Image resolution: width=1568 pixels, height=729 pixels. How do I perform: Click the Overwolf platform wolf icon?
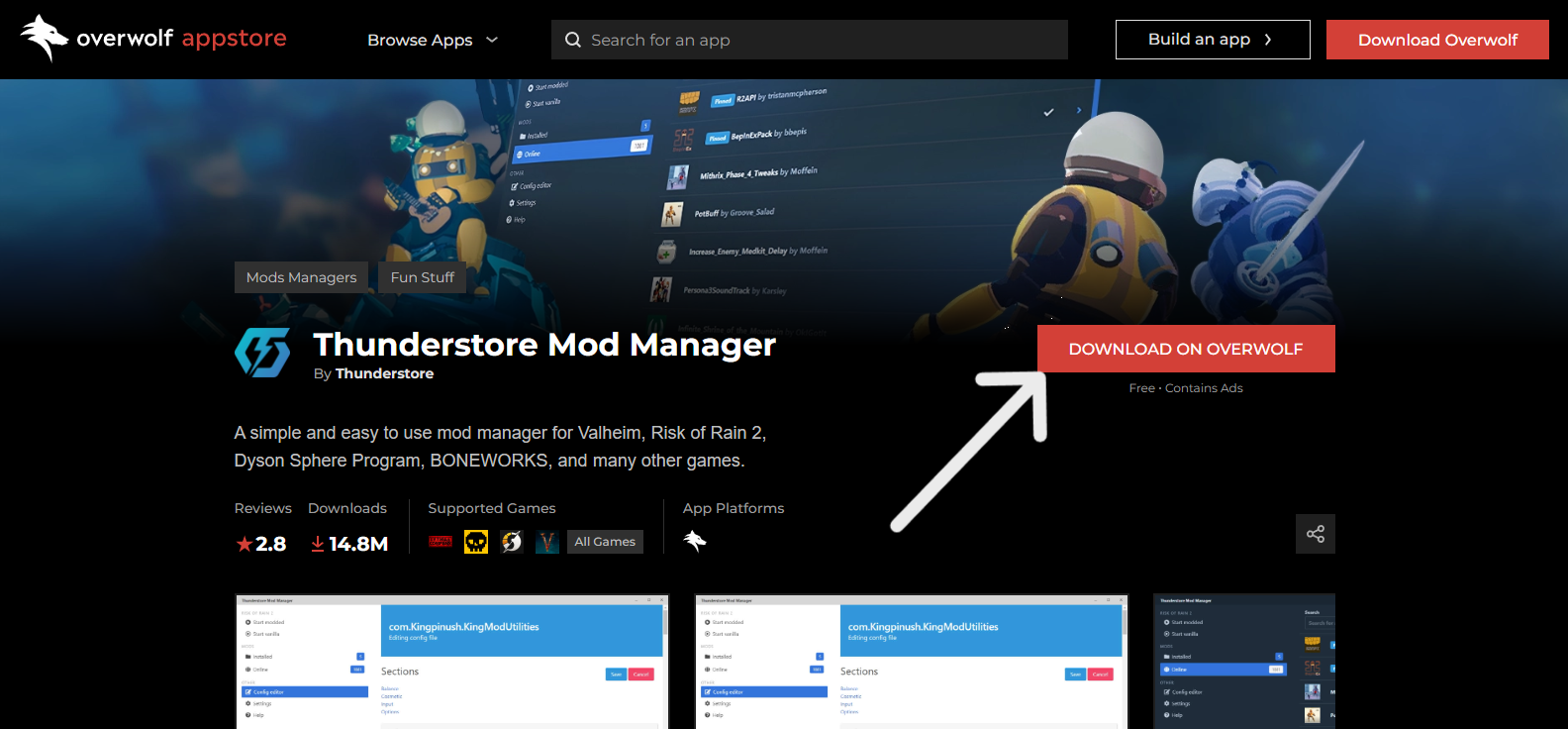(695, 540)
